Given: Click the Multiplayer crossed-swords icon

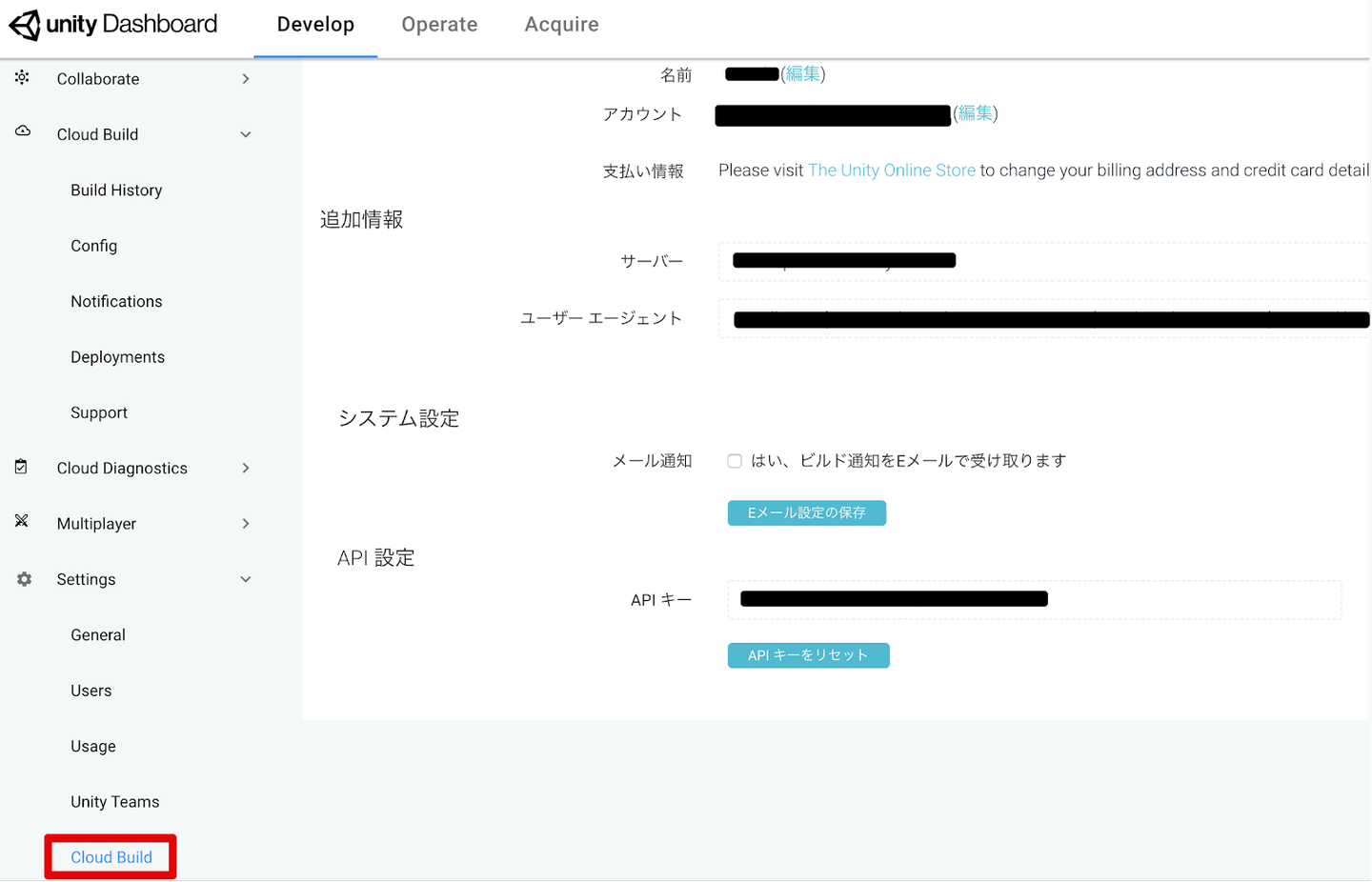Looking at the screenshot, I should pos(22,521).
